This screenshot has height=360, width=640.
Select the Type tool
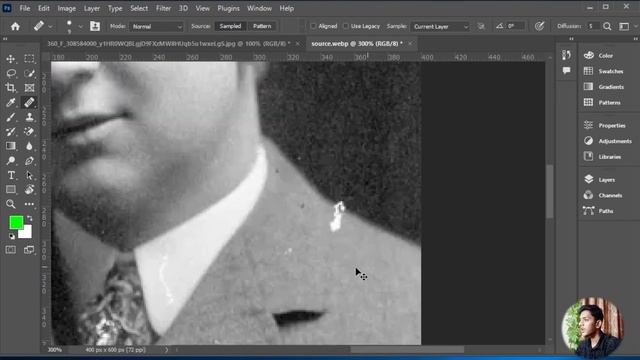click(11, 175)
